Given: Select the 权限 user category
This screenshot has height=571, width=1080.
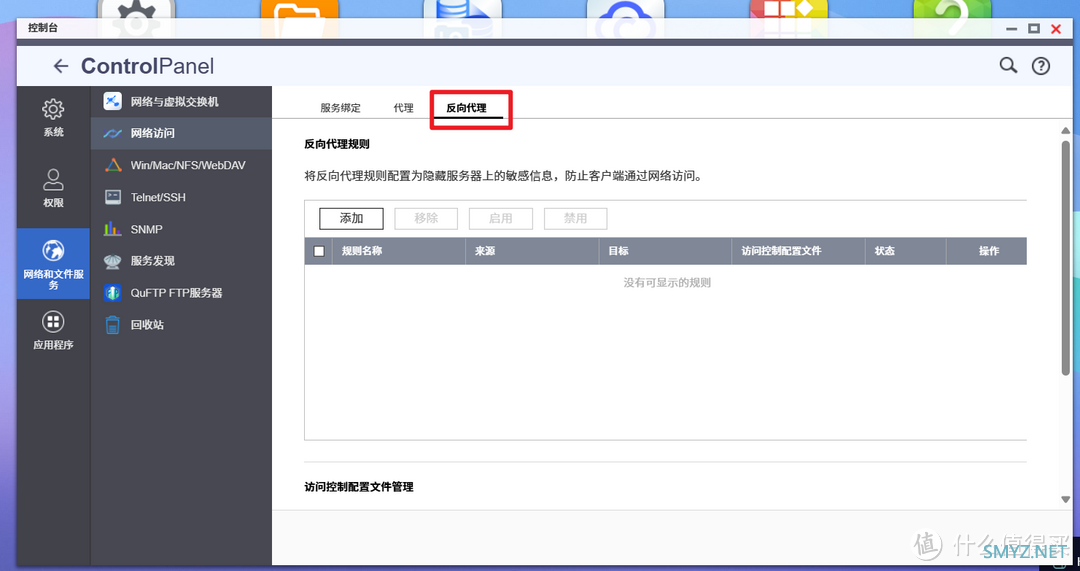Looking at the screenshot, I should (53, 188).
